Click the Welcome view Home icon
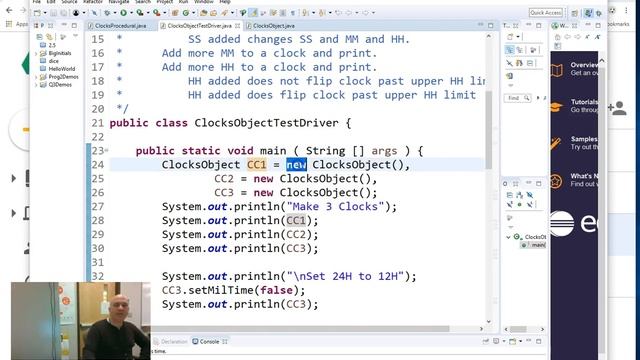This screenshot has height=360, width=640. pyautogui.click(x=558, y=37)
